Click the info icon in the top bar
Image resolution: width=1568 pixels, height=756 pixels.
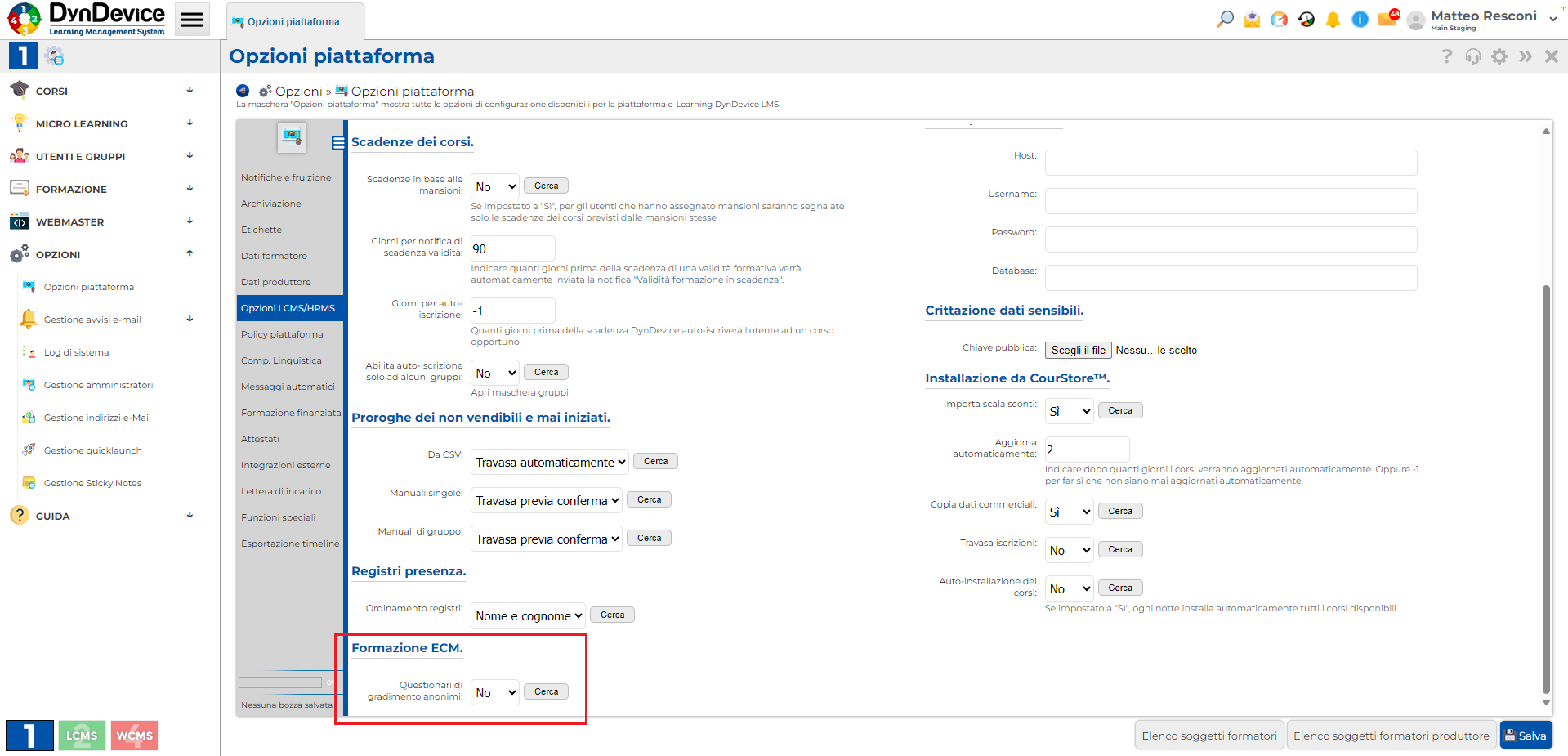(x=1360, y=18)
